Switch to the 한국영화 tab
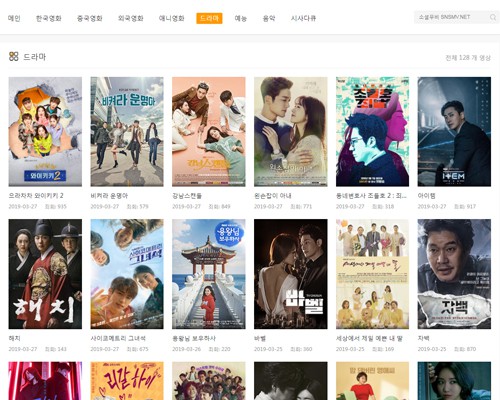500x400 pixels. click(x=49, y=18)
